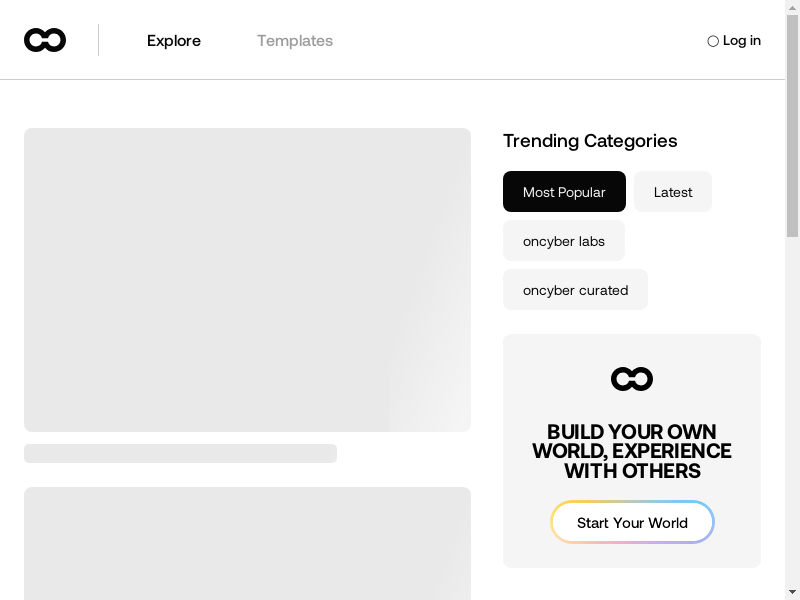800x600 pixels.
Task: Click the Log in link
Action: pyautogui.click(x=741, y=41)
